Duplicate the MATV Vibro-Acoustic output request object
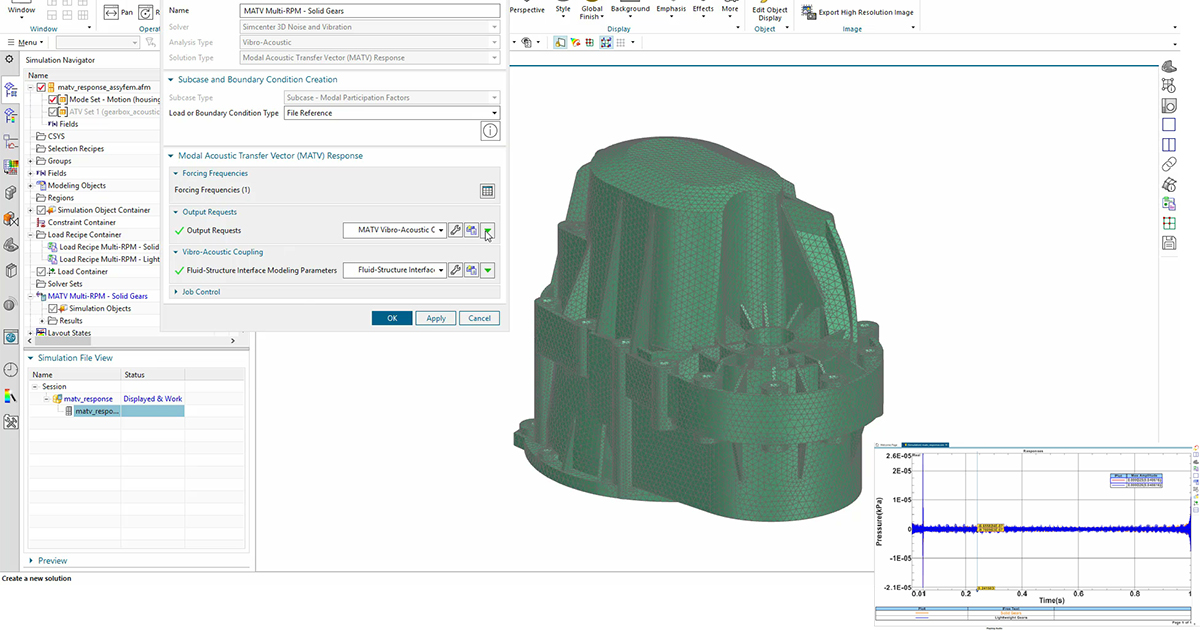1200x630 pixels. pos(470,231)
